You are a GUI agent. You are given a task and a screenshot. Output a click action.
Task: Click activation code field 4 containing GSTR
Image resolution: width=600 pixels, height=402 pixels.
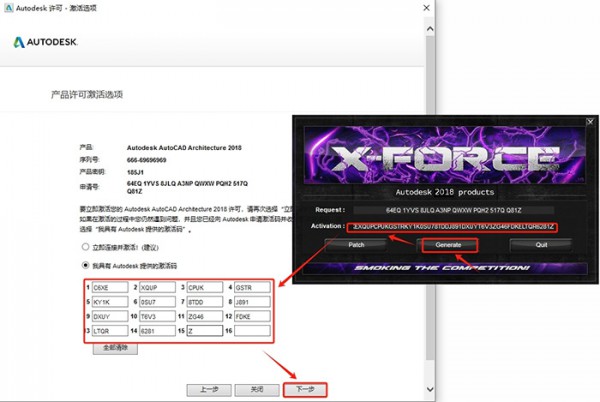click(252, 287)
